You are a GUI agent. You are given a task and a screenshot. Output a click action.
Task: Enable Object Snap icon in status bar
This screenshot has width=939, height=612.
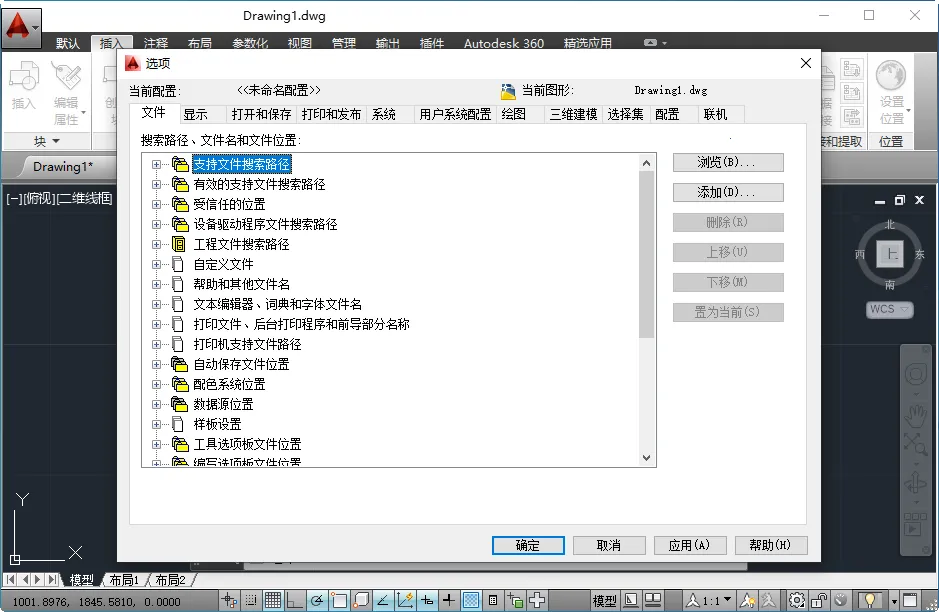point(339,600)
